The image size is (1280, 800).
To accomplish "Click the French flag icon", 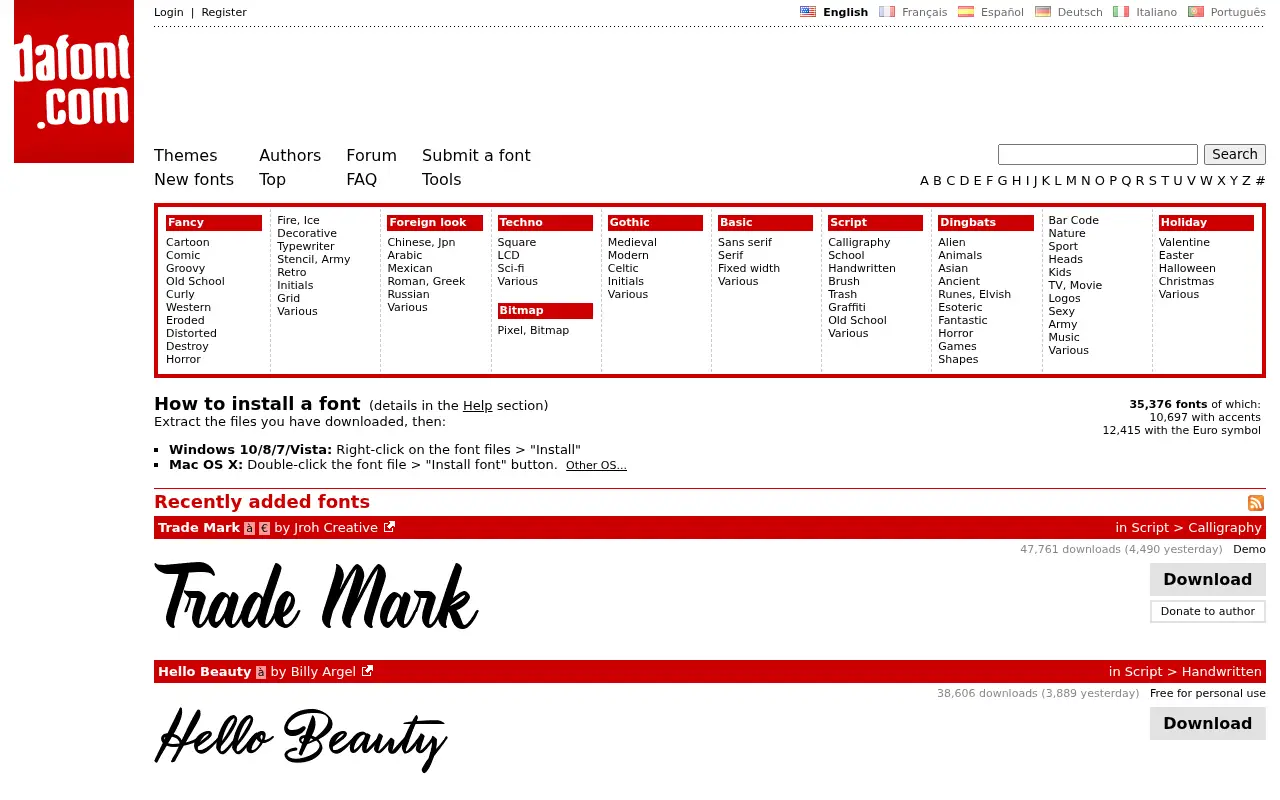I will (x=887, y=12).
